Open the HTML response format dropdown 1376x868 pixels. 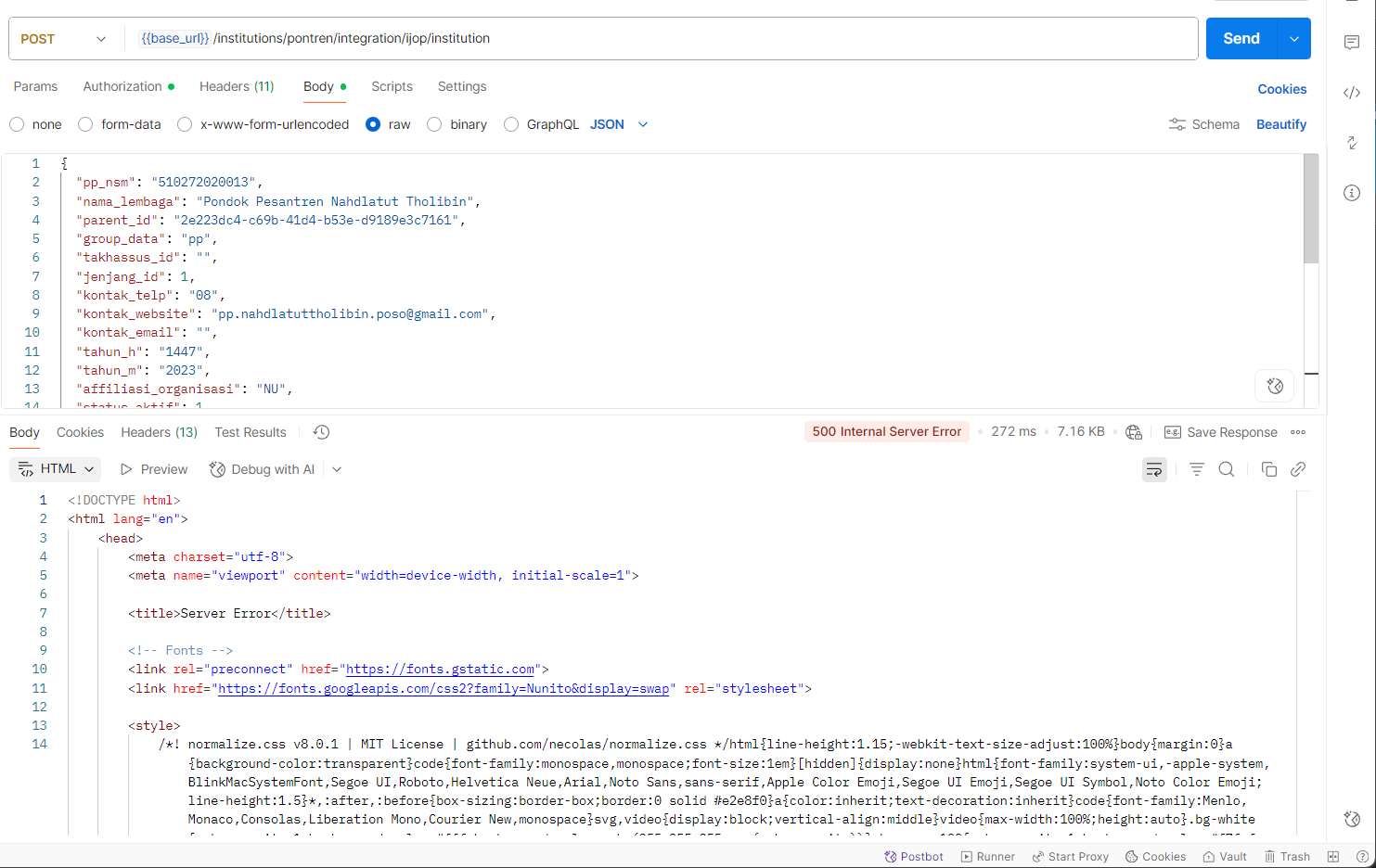pyautogui.click(x=56, y=469)
